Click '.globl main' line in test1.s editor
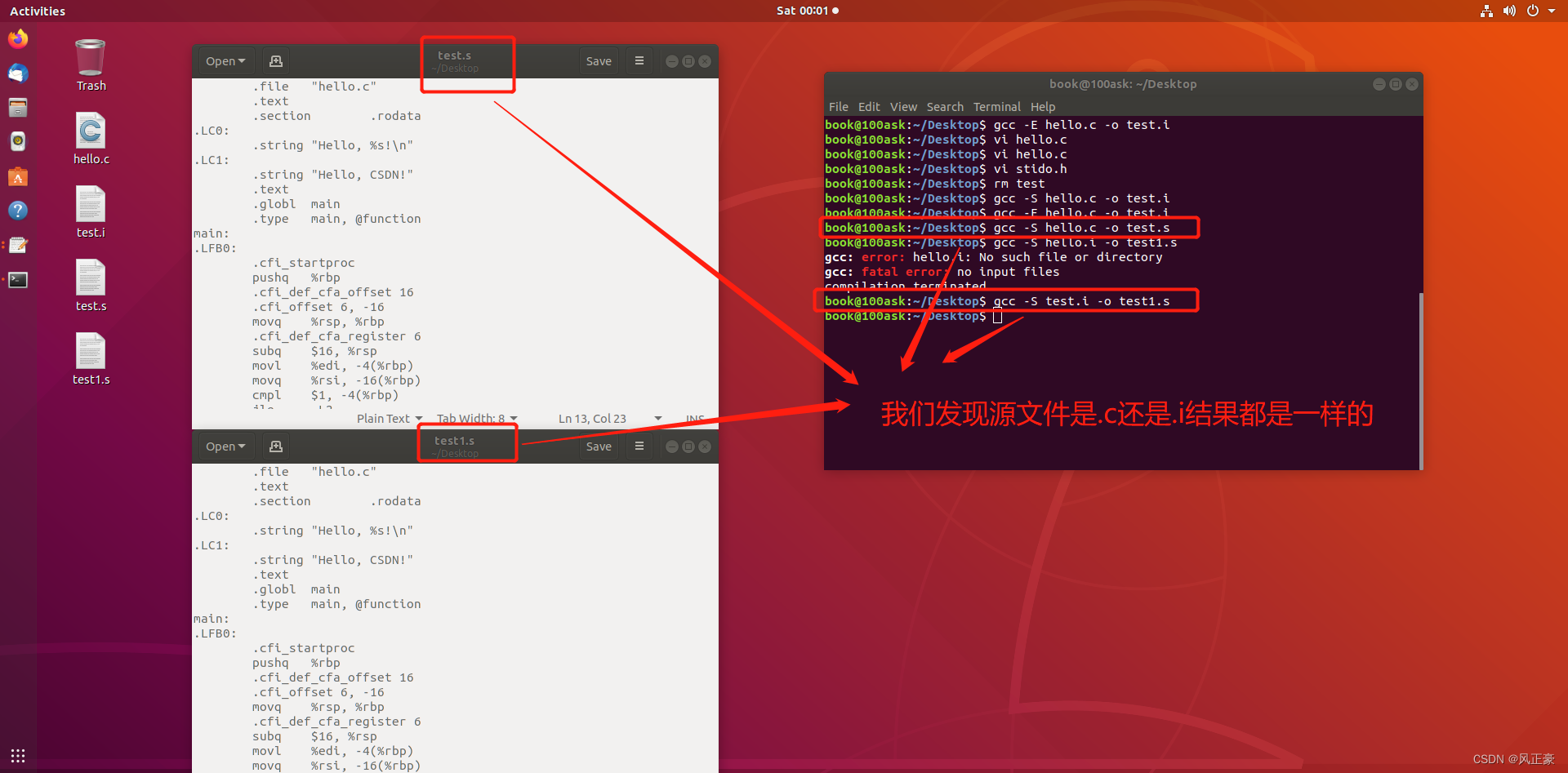Image resolution: width=1568 pixels, height=773 pixels. (x=296, y=589)
